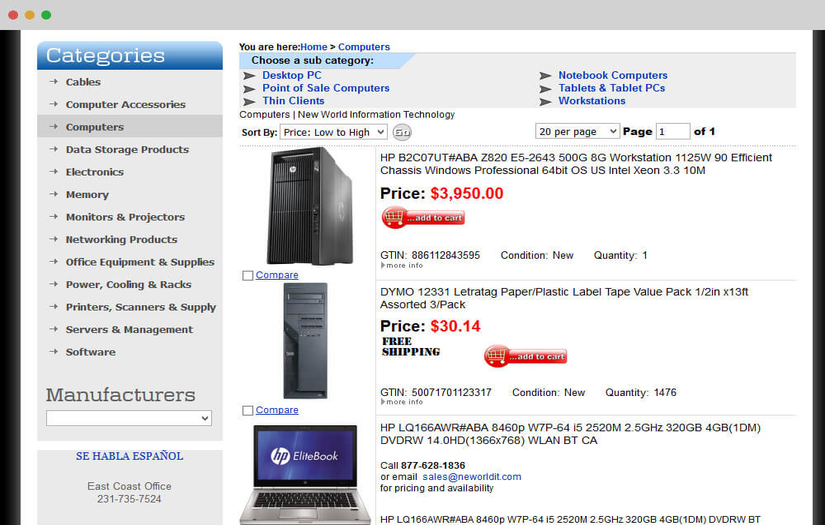Open Tablets & Tablet PCs sub category
The width and height of the screenshot is (825, 525).
[612, 88]
